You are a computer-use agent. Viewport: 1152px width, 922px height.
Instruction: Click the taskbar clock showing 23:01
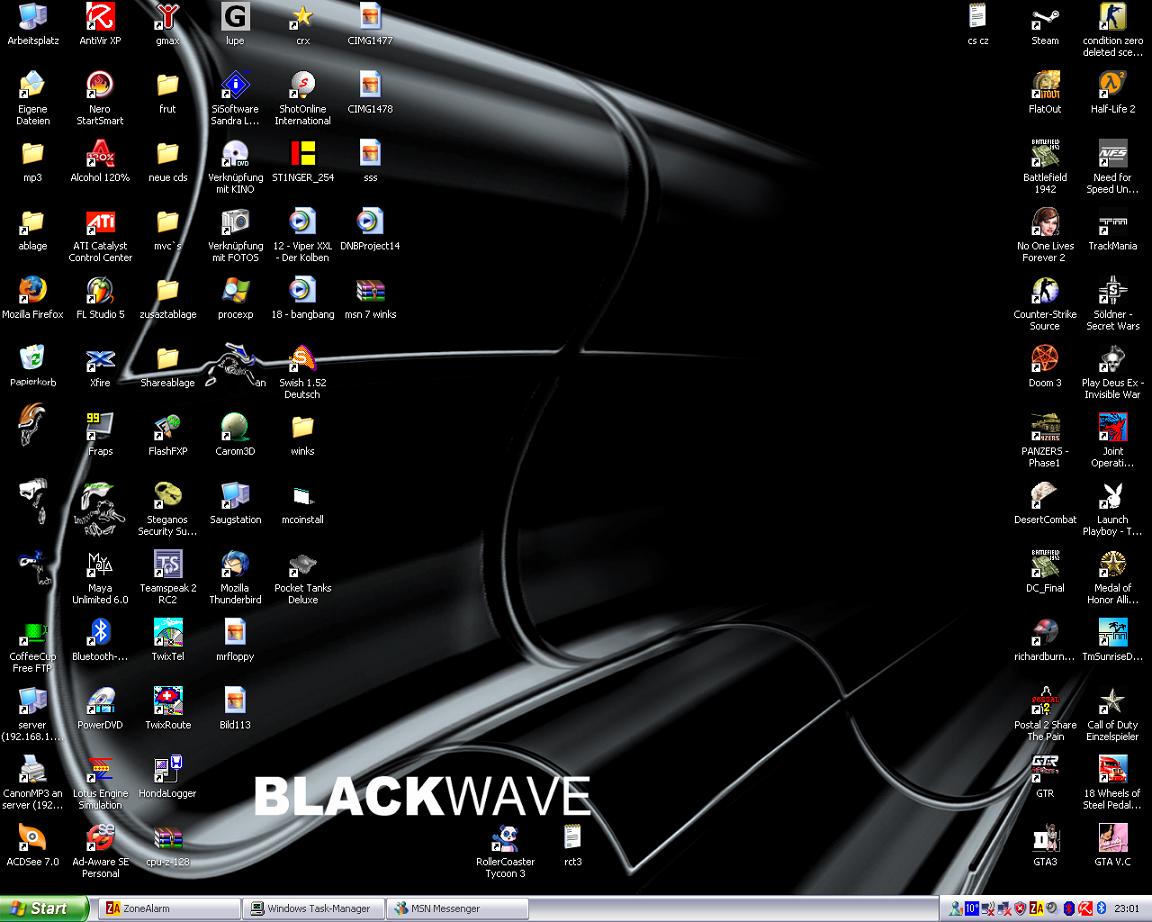pos(1127,909)
